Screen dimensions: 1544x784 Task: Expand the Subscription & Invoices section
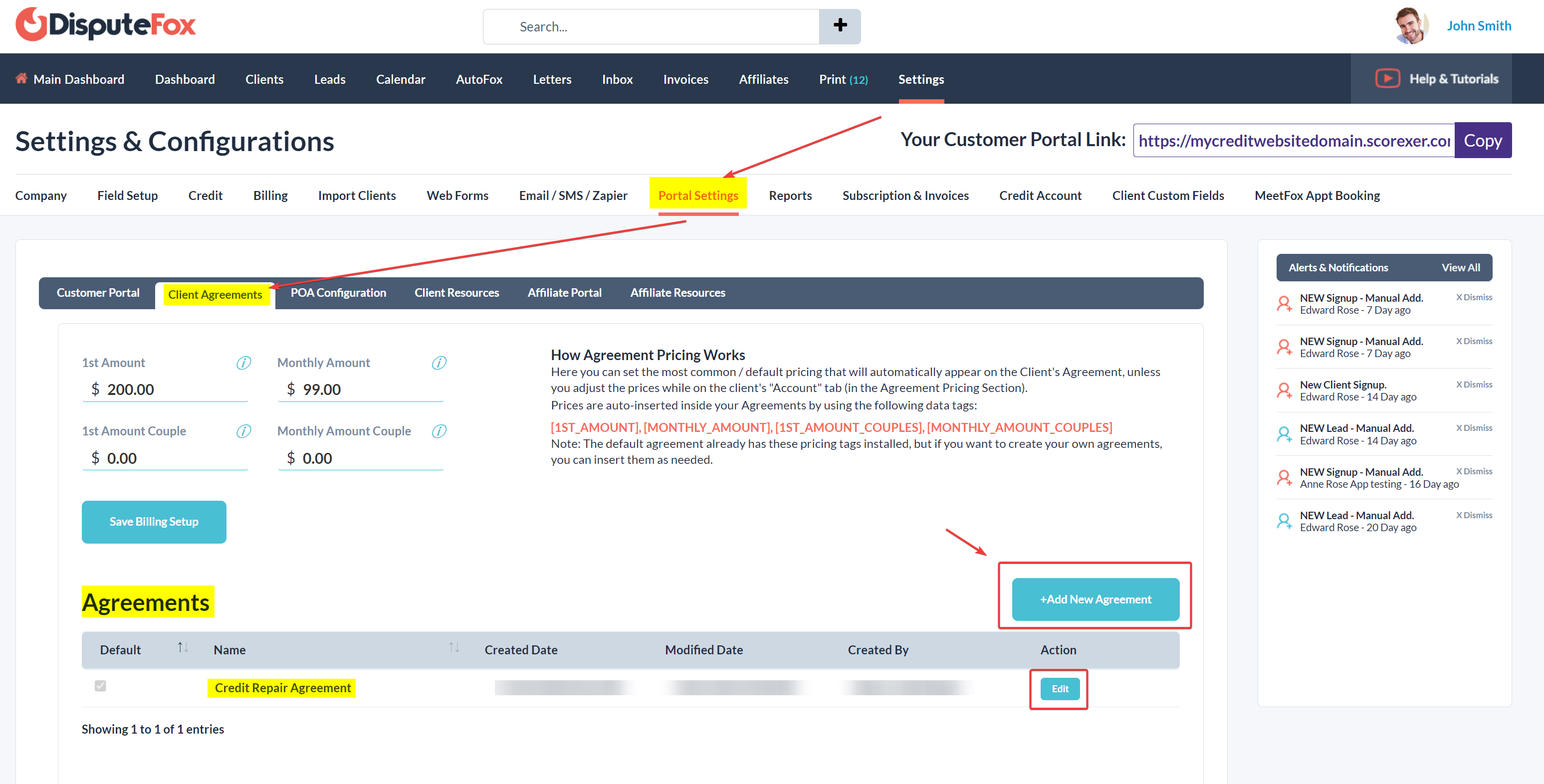(x=905, y=196)
